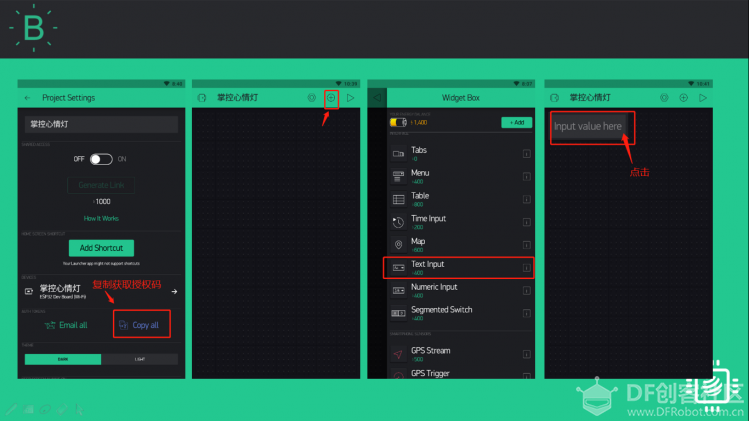Open the How It Works link
The height and width of the screenshot is (421, 749).
[x=101, y=218]
